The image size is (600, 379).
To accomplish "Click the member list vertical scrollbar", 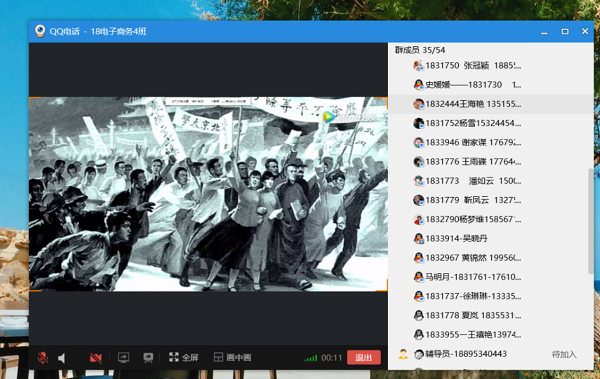I will click(x=590, y=221).
